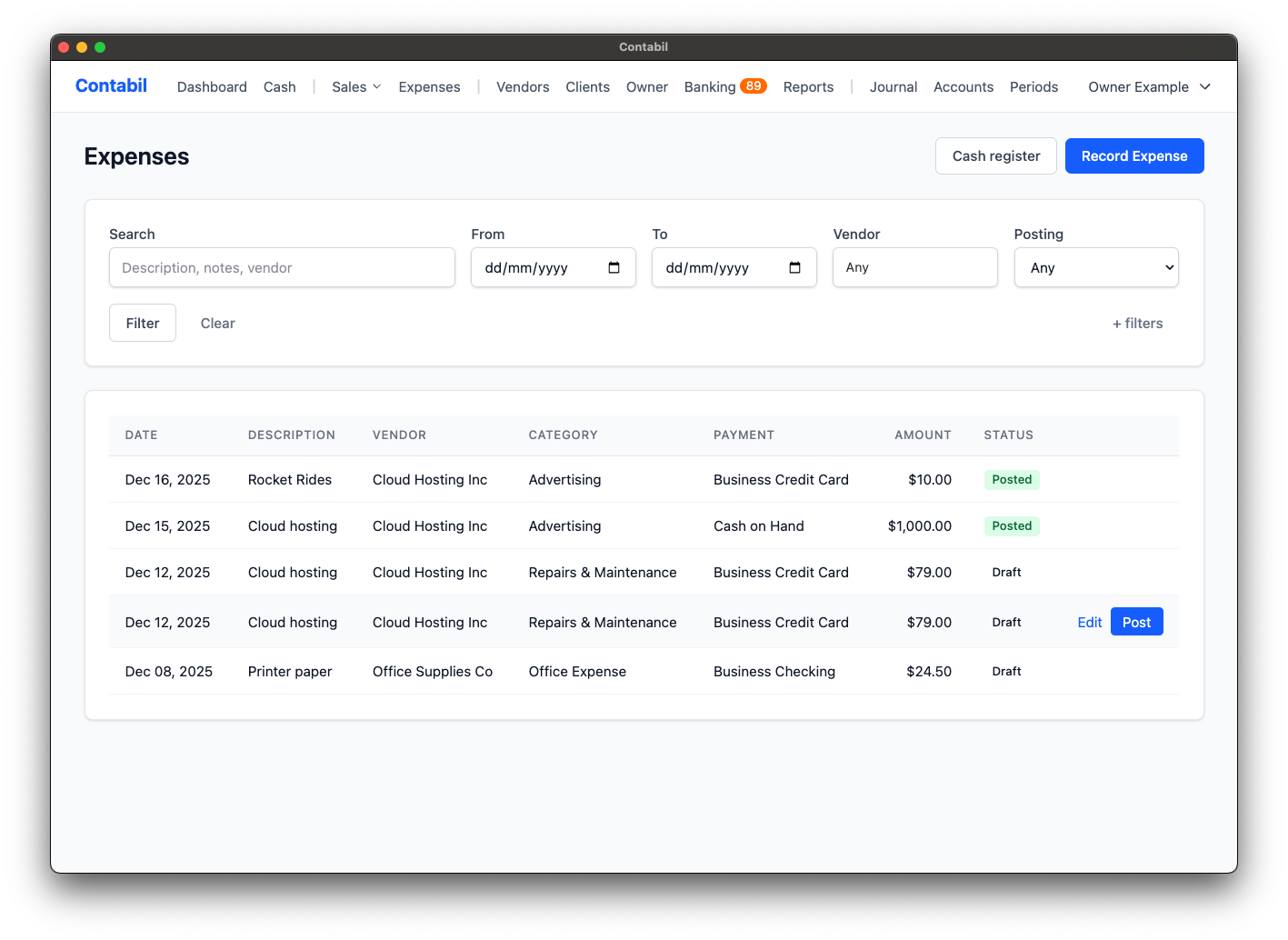Open the To date calendar picker
This screenshot has height=940, width=1288.
[x=795, y=267]
